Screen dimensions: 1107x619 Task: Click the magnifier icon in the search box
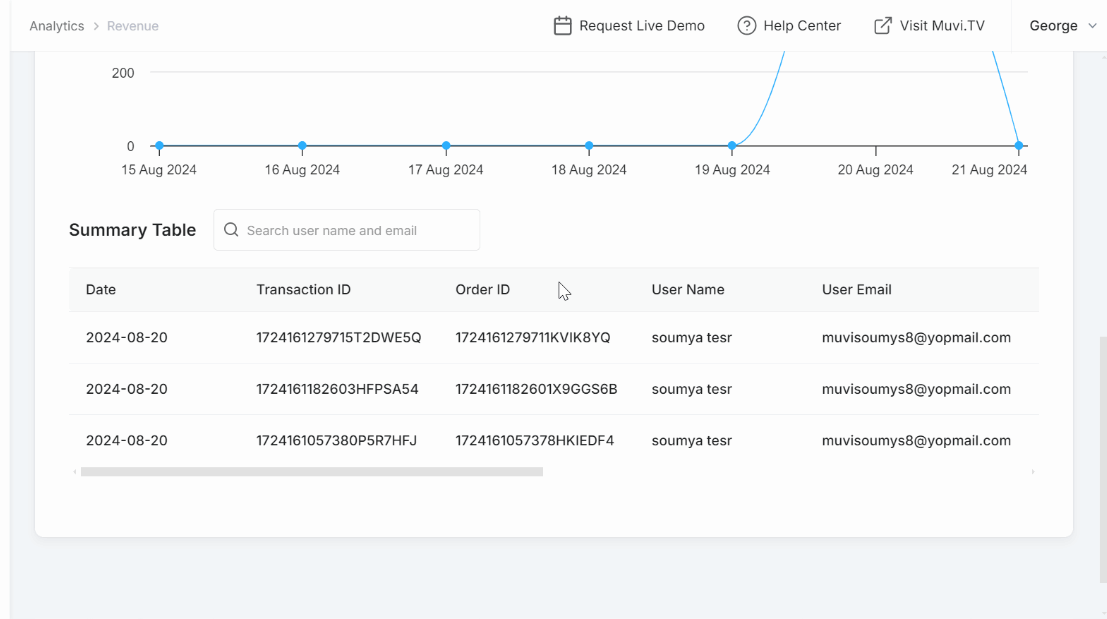(x=231, y=230)
